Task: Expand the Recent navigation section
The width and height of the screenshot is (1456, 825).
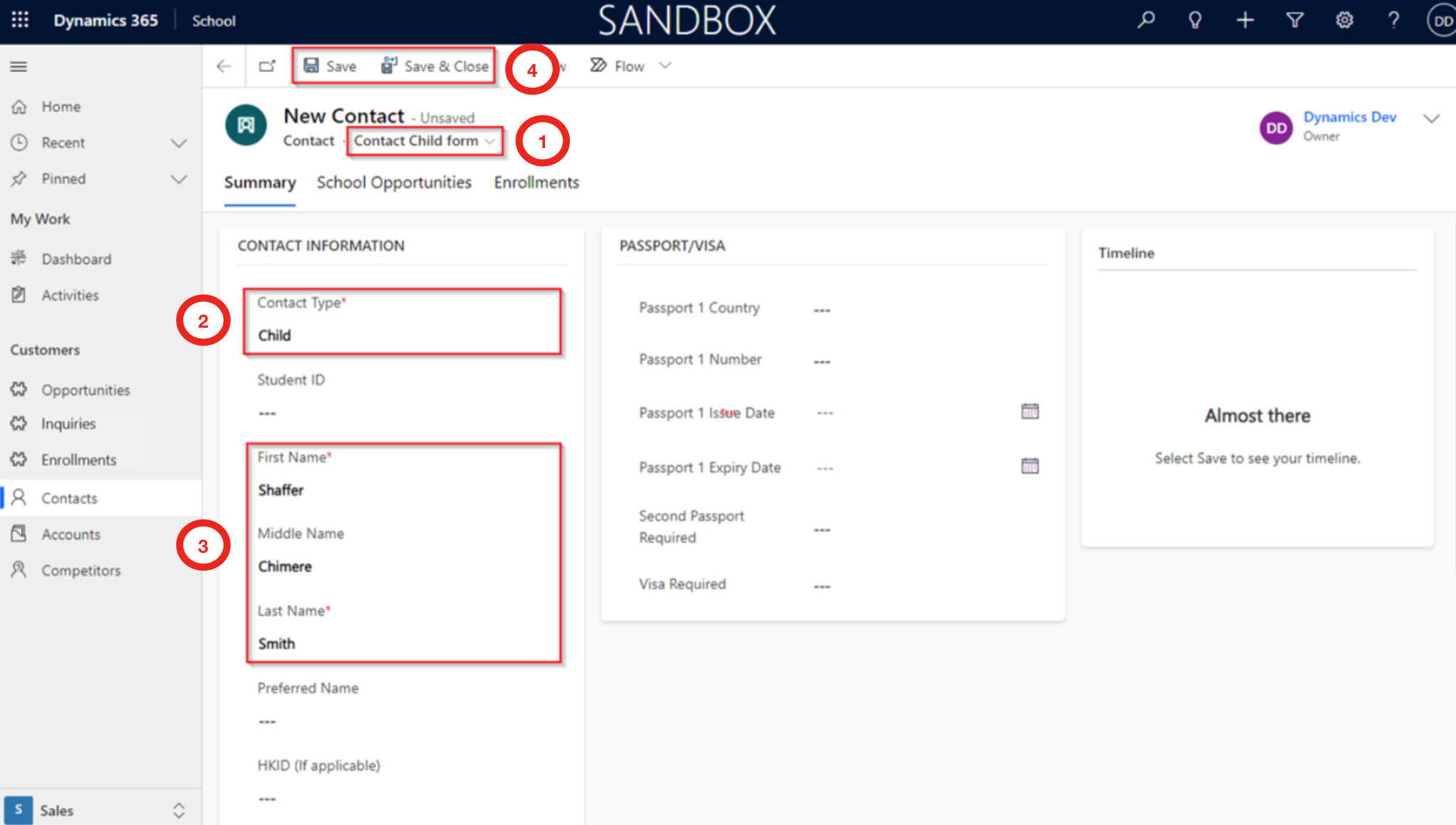Action: point(179,143)
